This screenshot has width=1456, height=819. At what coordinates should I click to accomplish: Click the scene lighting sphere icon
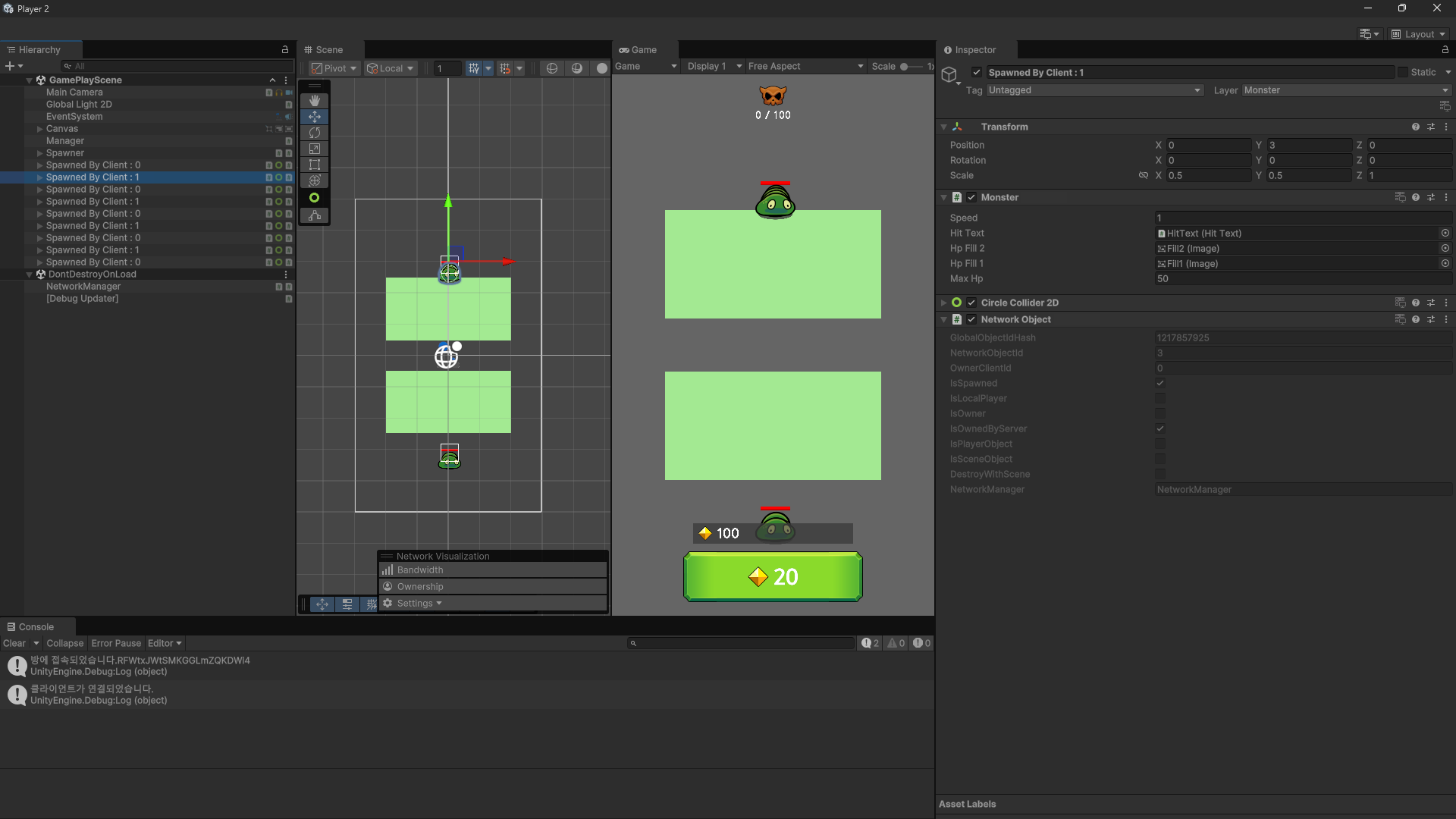pyautogui.click(x=577, y=68)
